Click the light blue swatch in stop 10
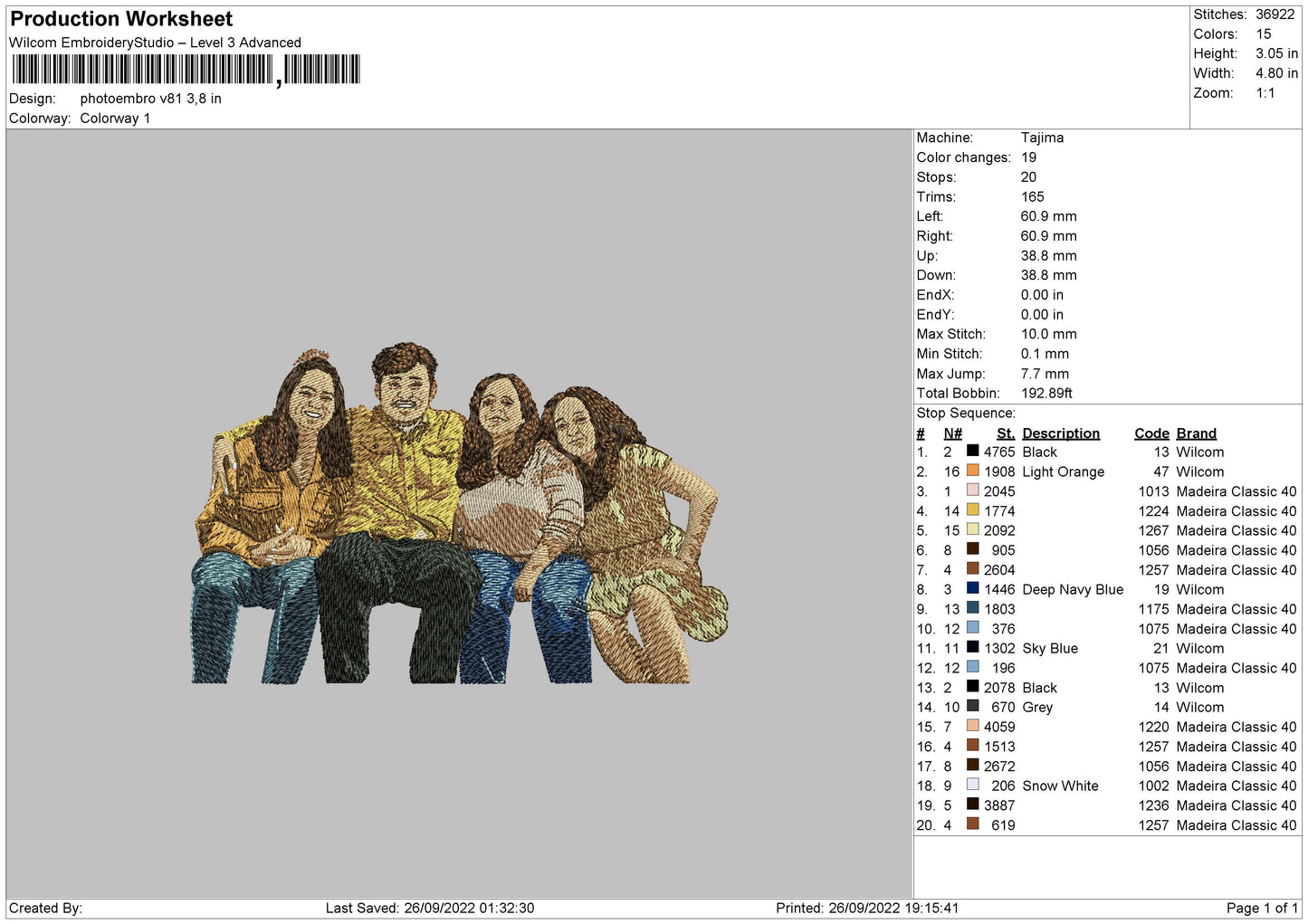 point(972,628)
